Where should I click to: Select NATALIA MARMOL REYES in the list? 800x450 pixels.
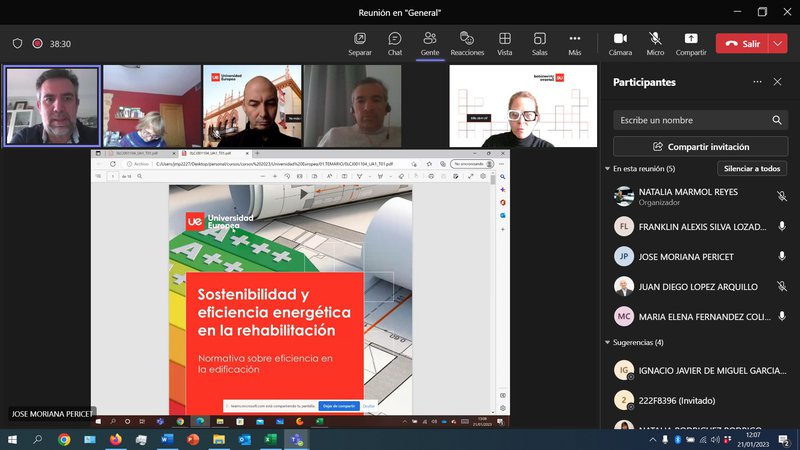click(x=688, y=192)
